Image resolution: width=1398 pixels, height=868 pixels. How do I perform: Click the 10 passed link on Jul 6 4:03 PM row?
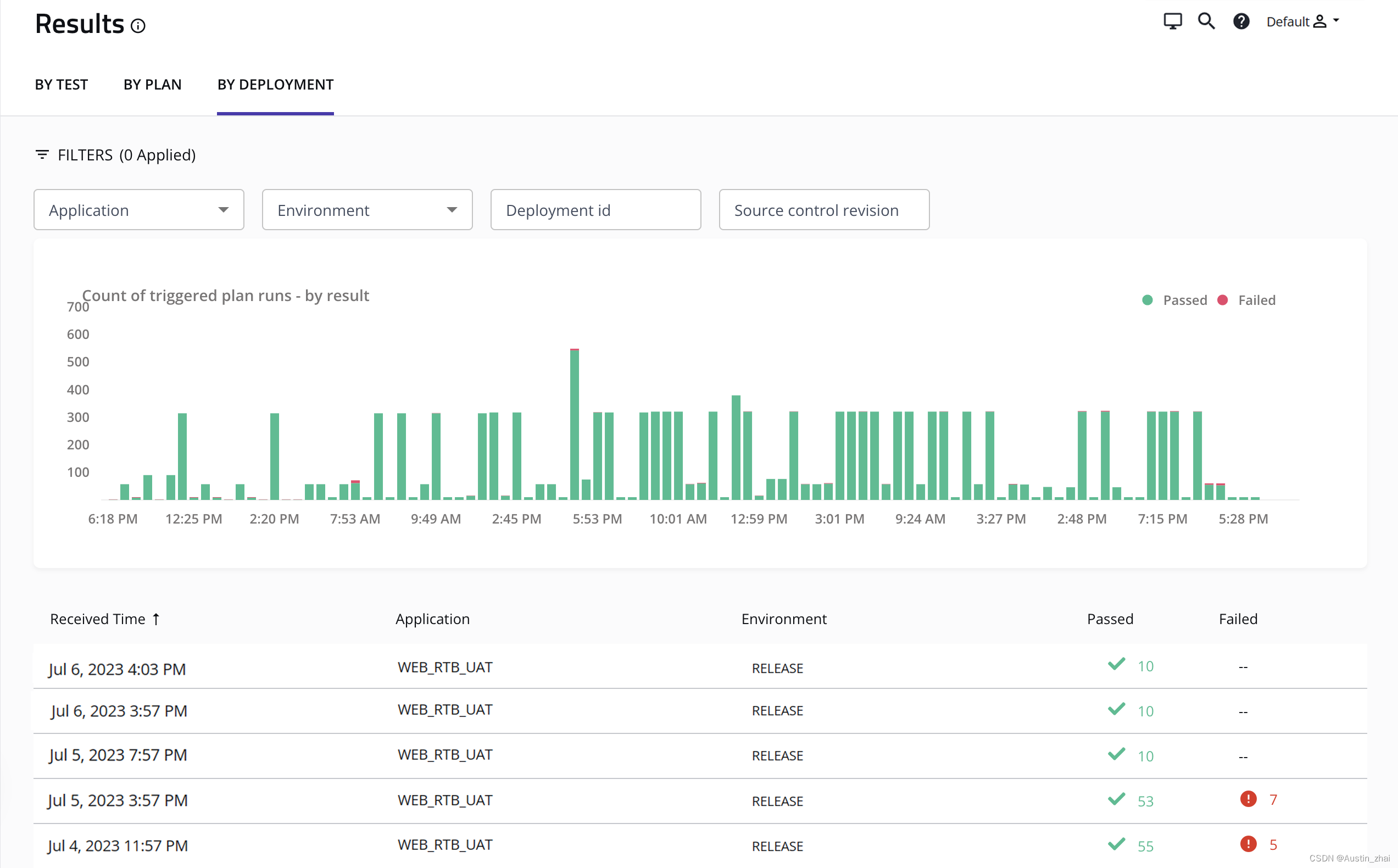coord(1145,666)
